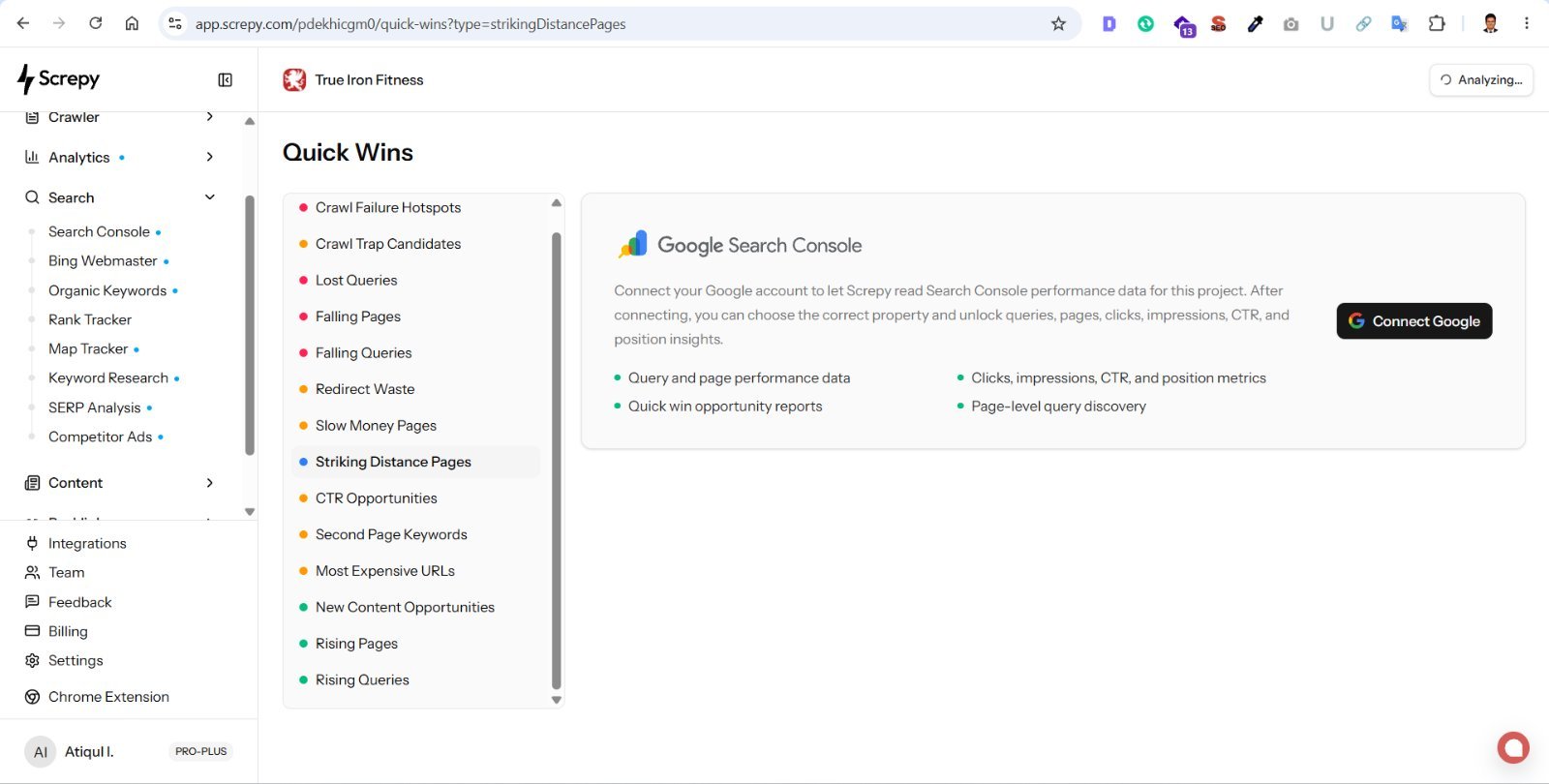This screenshot has width=1549, height=784.
Task: Open Bing Webmaster in sidebar
Action: pyautogui.click(x=103, y=261)
